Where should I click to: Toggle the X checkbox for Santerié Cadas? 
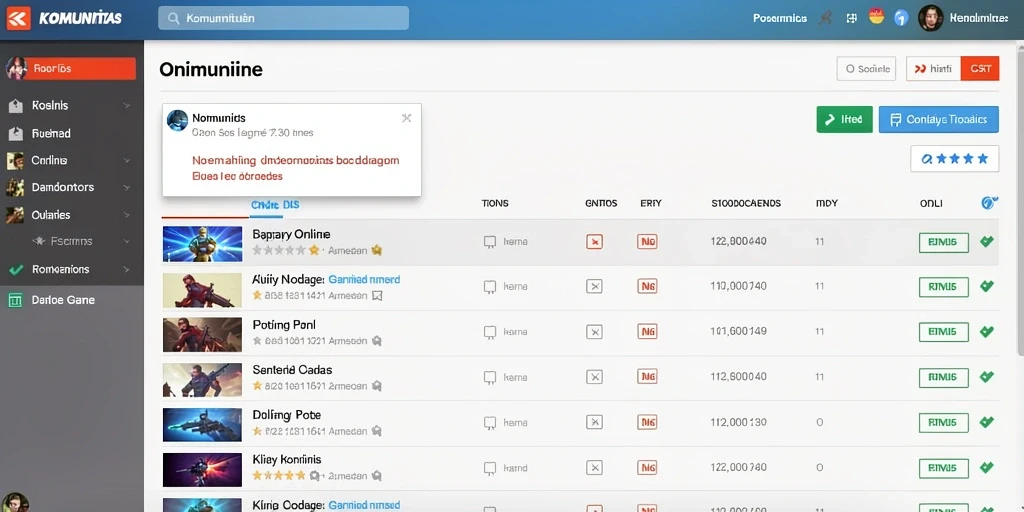pyautogui.click(x=594, y=377)
